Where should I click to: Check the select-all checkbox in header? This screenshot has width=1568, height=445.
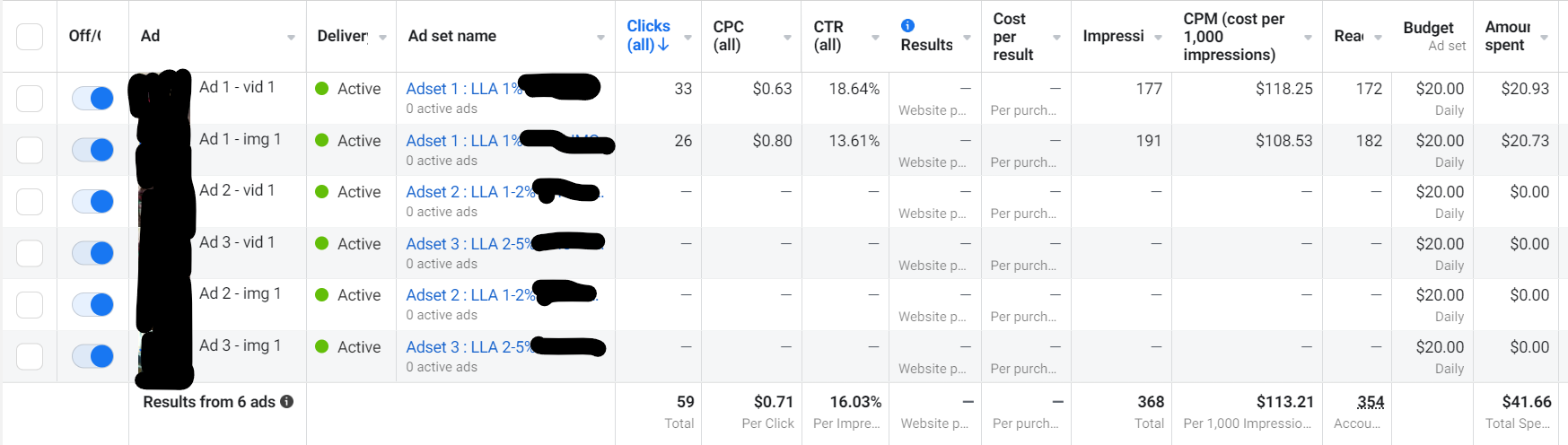pos(30,37)
